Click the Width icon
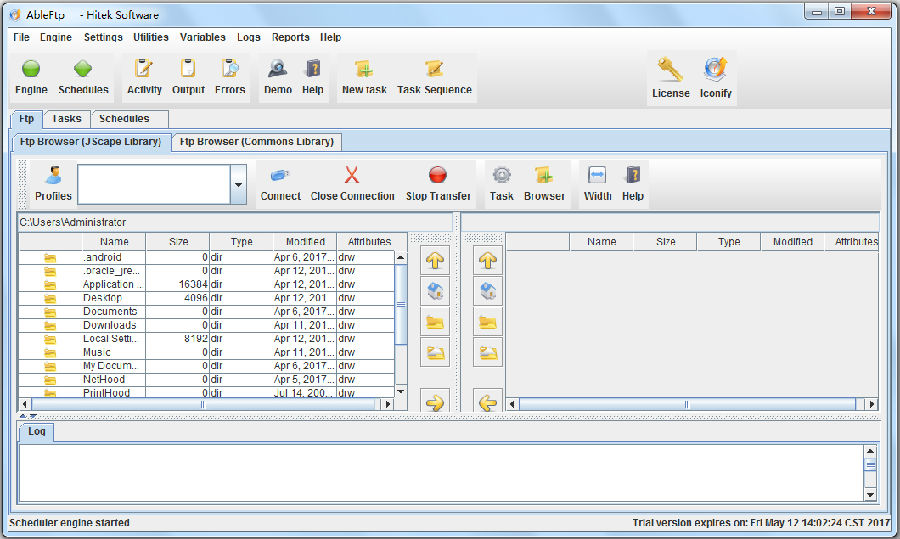The height and width of the screenshot is (539, 900). (x=597, y=175)
